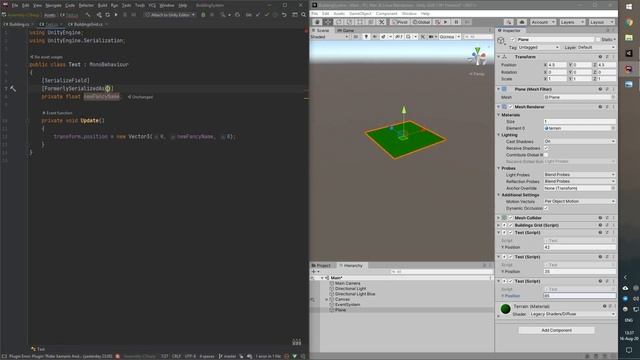Click the Add Component button
Viewport: 640px width, 360px height.
click(x=556, y=330)
